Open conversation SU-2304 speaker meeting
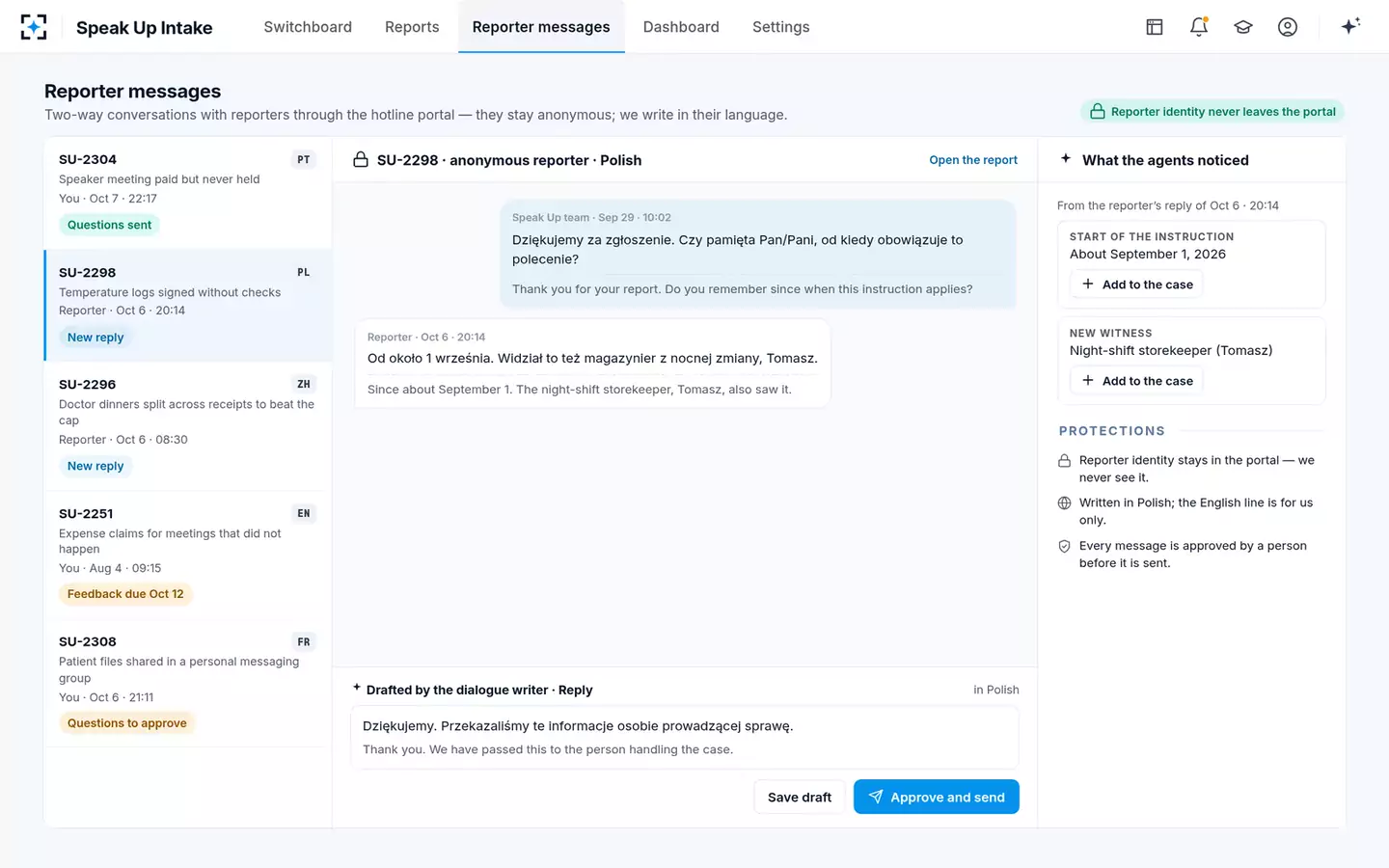Screen dimensions: 1389x868 [x=188, y=193]
